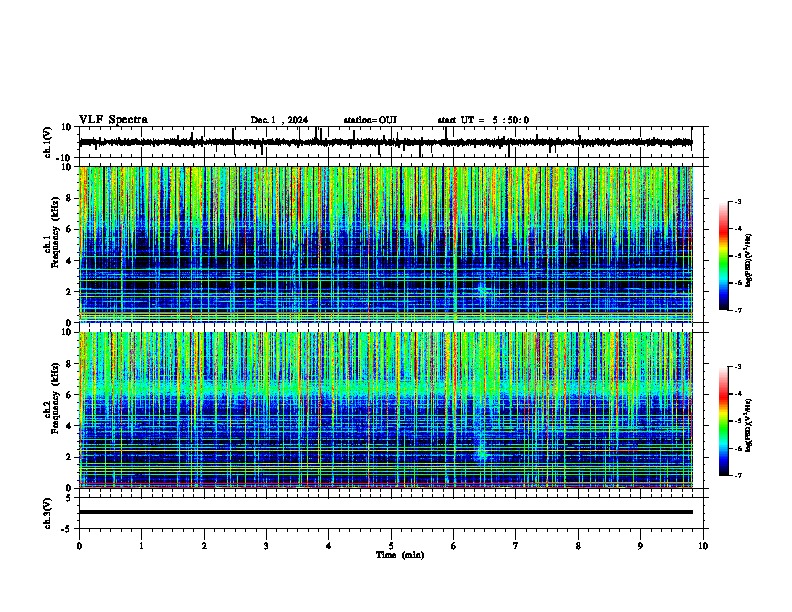
Task: Click the '-7' bottom label of ch.2 colorbar
Action: pyautogui.click(x=737, y=476)
